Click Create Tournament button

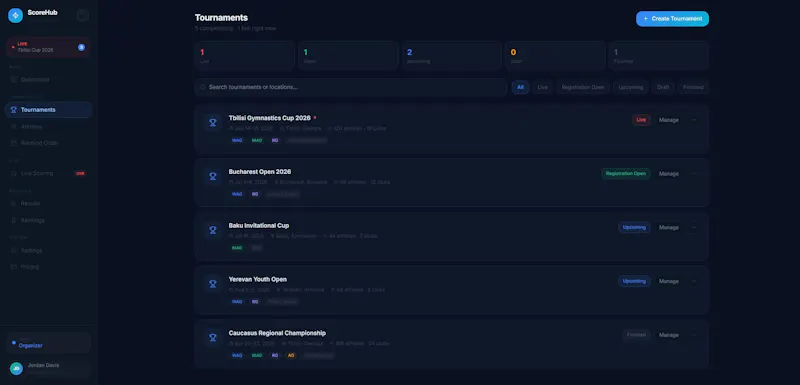coord(672,19)
